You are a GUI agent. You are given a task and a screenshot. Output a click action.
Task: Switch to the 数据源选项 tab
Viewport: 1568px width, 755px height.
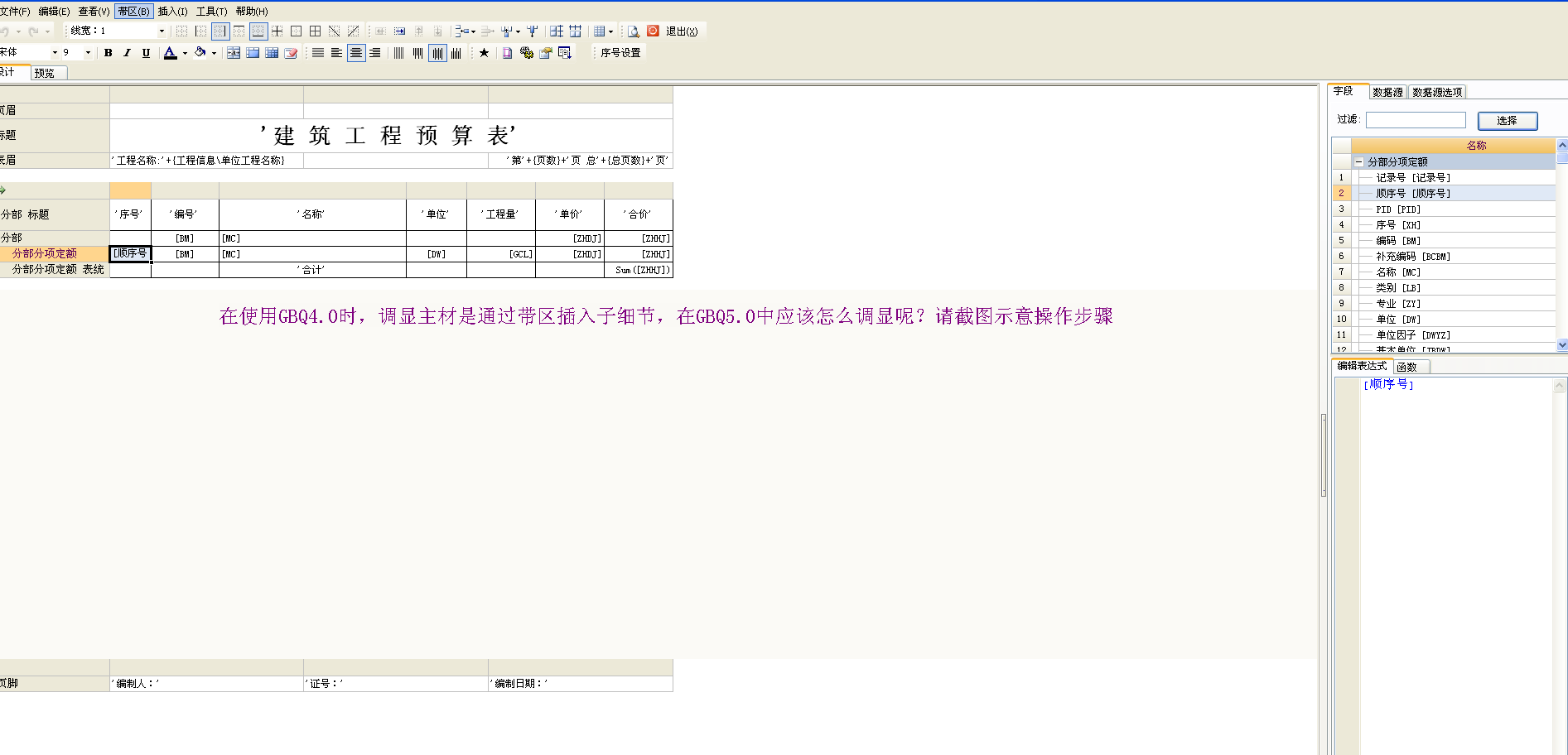click(1437, 92)
